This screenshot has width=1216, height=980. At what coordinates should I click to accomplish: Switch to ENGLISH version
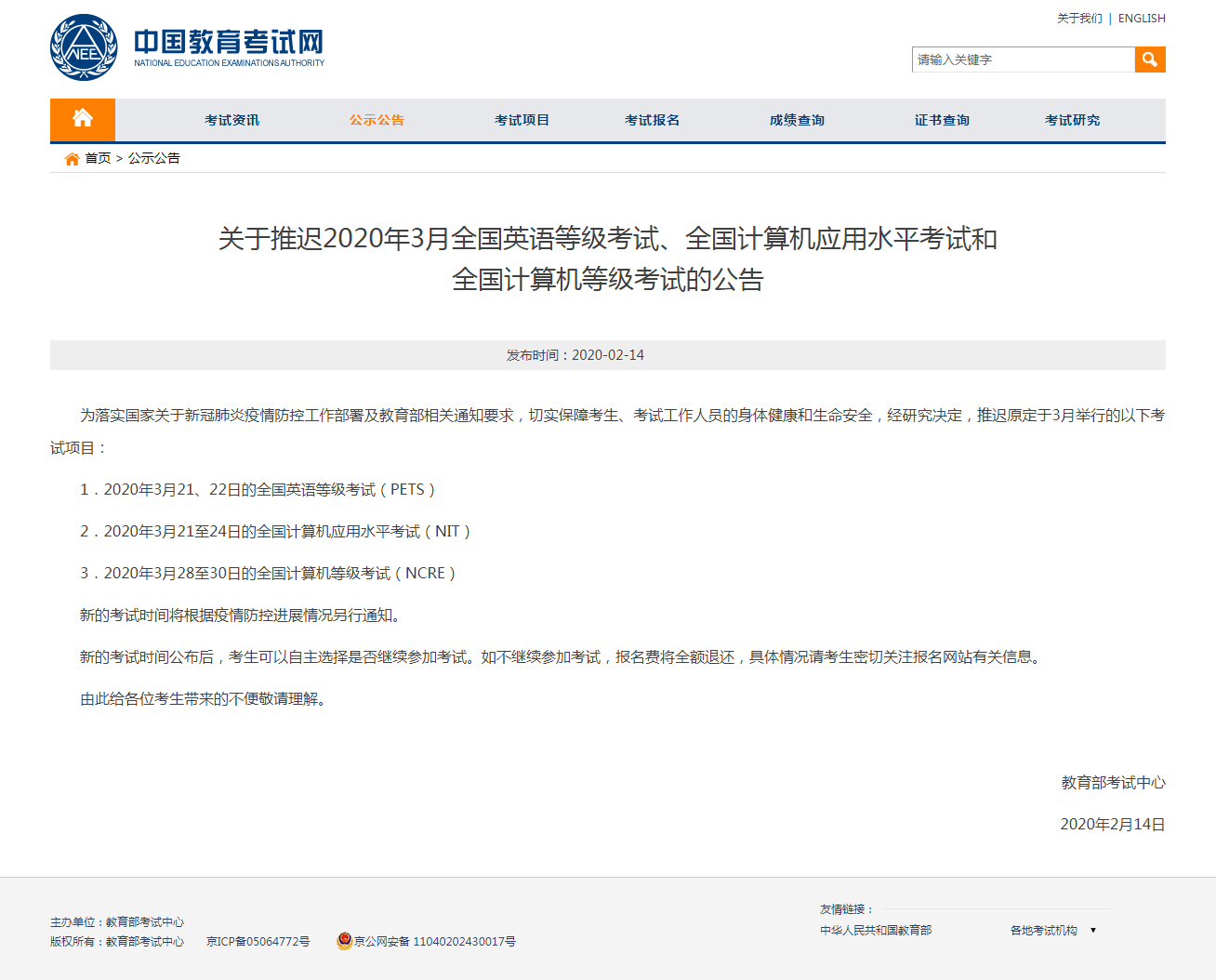(x=1142, y=19)
